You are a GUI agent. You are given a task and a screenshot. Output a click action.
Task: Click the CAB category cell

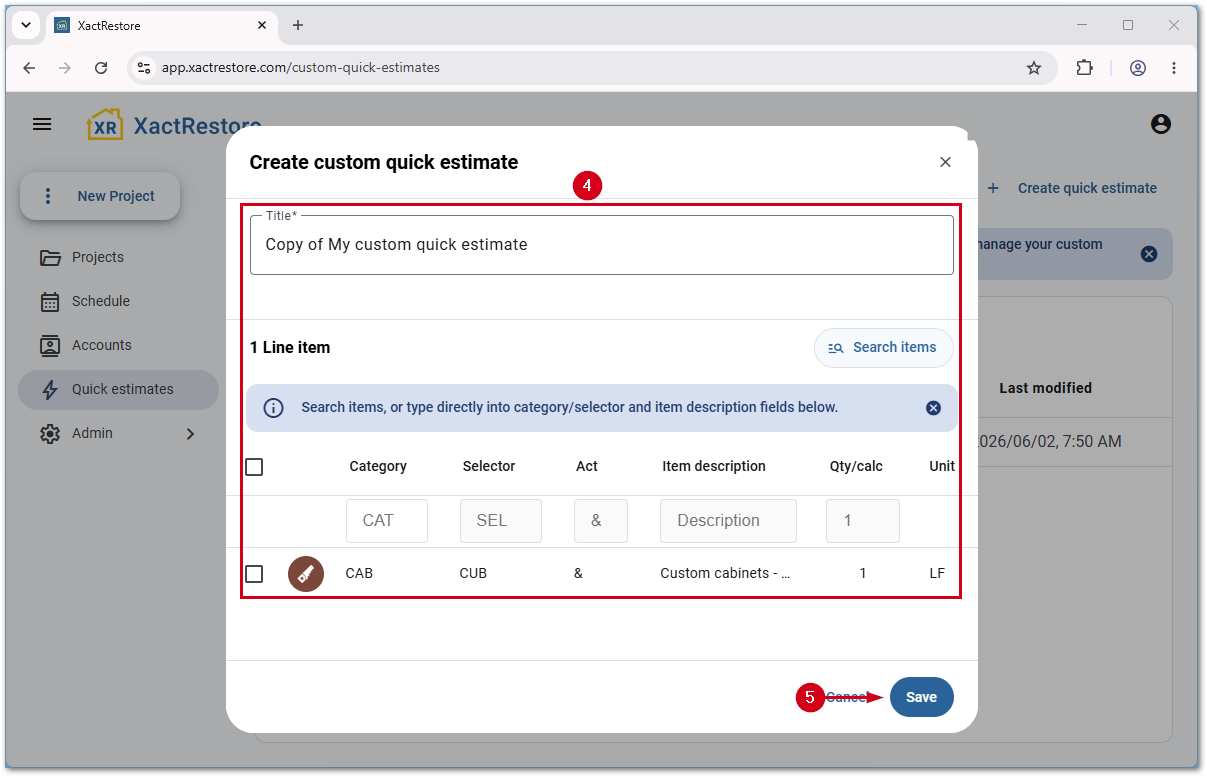(359, 574)
